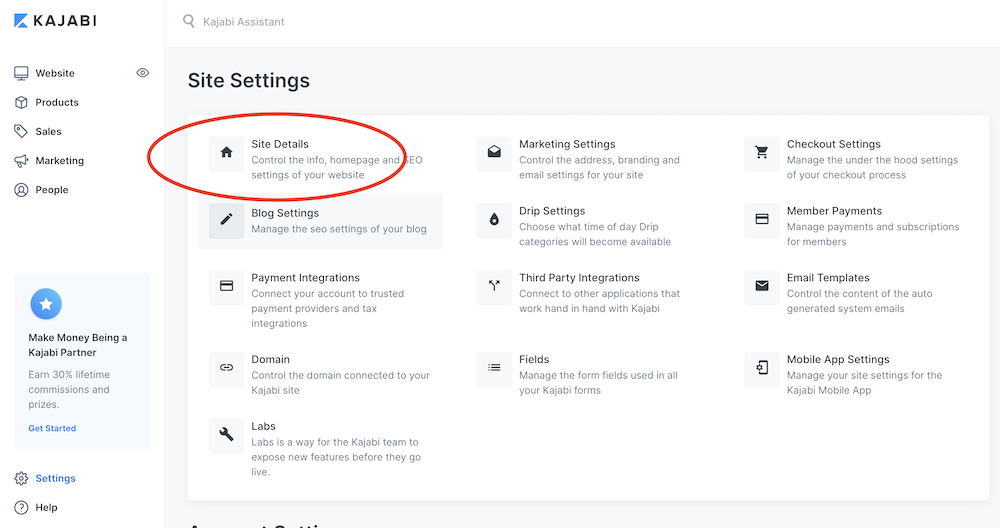This screenshot has width=1000, height=528.
Task: Click the Domain chain link icon
Action: [x=226, y=368]
